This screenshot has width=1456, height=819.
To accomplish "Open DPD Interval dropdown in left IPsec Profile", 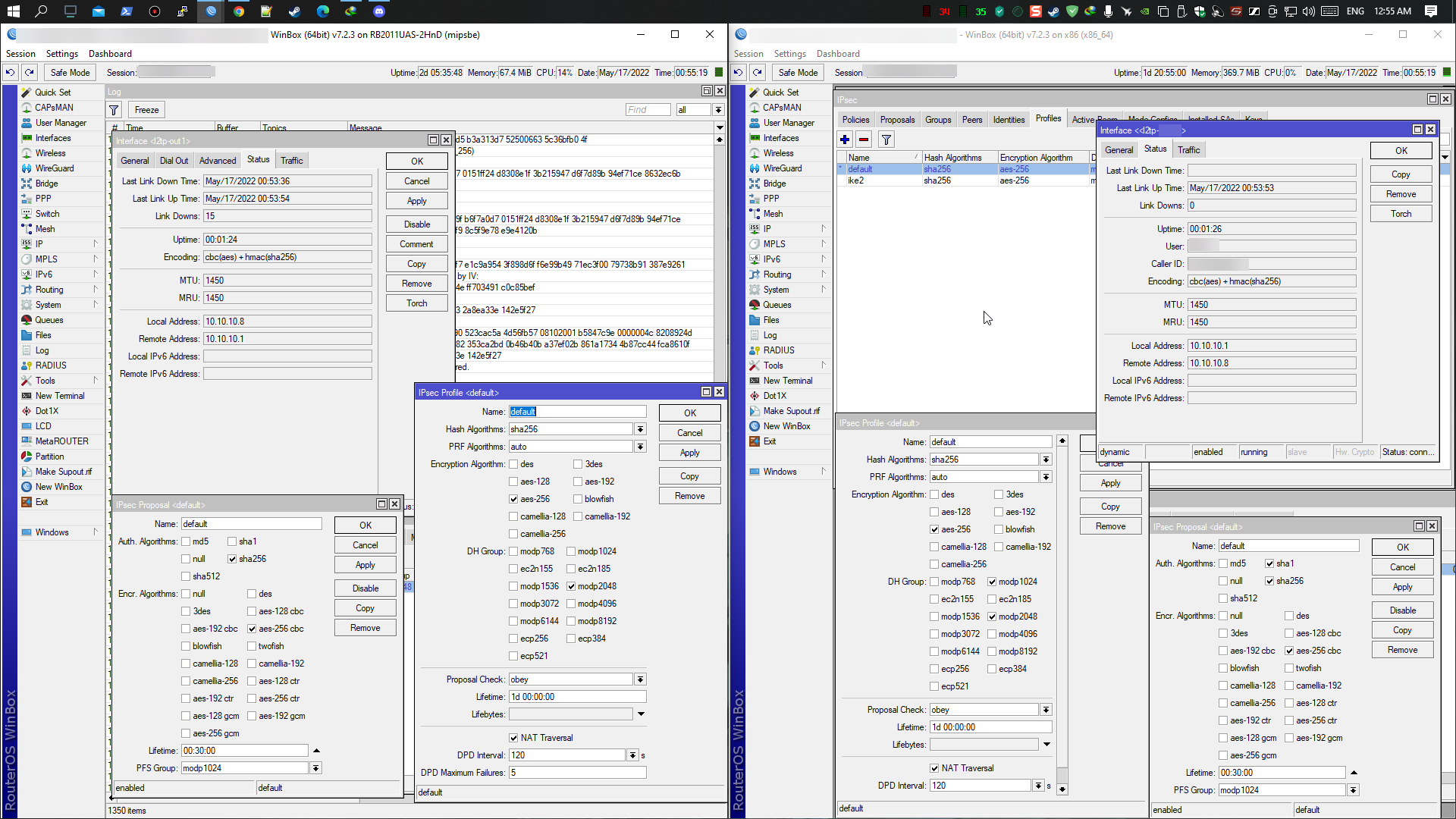I will pyautogui.click(x=632, y=755).
